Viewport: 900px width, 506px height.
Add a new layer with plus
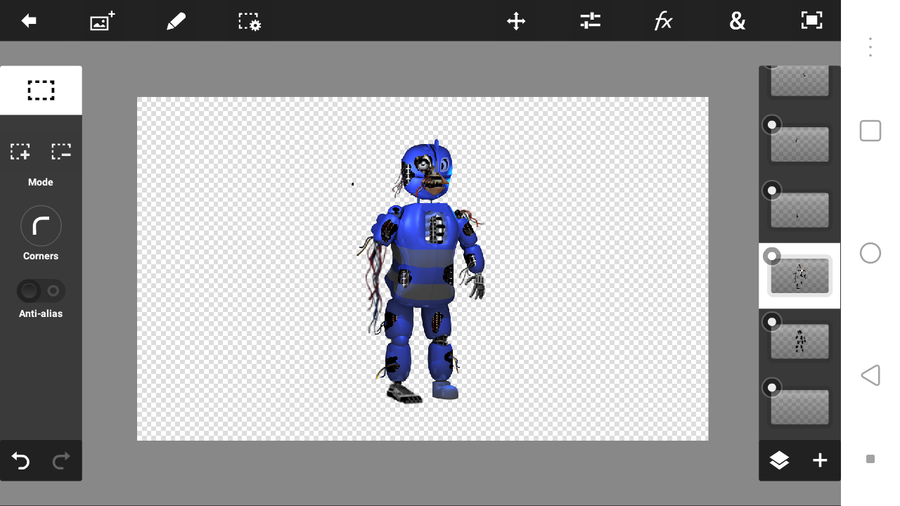pos(820,460)
